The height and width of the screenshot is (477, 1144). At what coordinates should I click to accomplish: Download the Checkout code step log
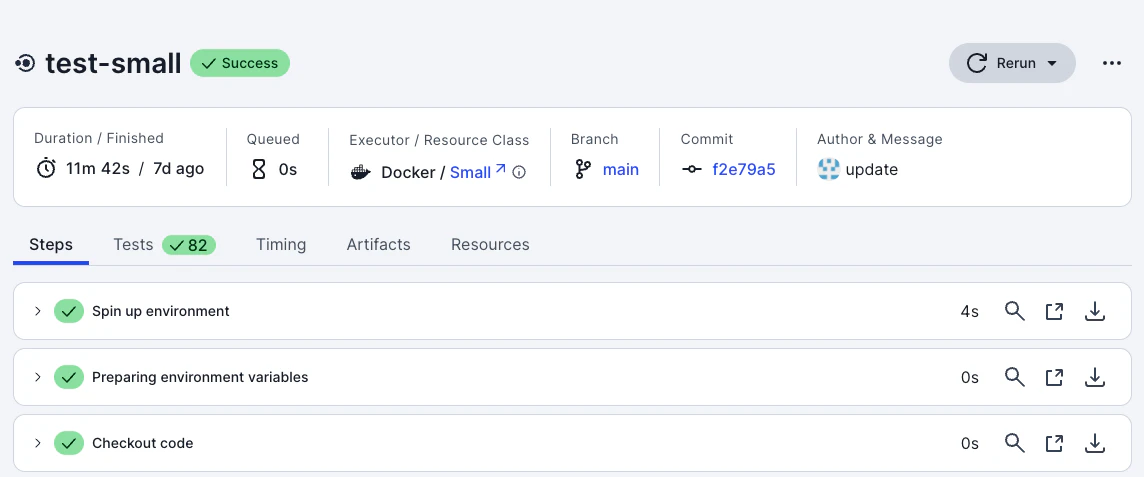1095,443
